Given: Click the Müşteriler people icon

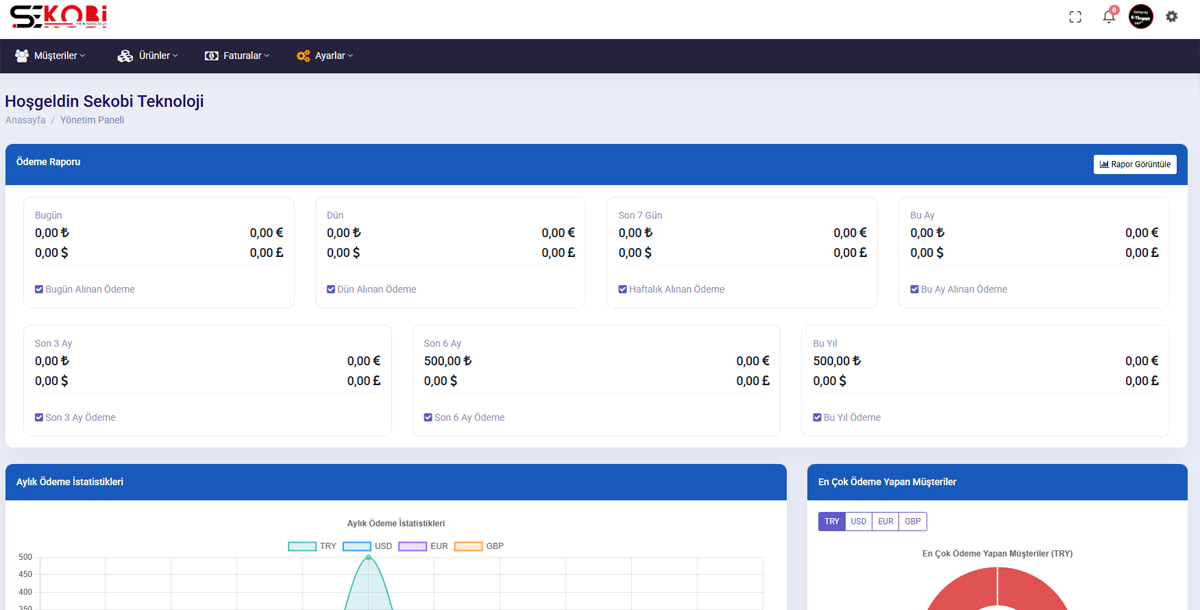Looking at the screenshot, I should tap(21, 56).
